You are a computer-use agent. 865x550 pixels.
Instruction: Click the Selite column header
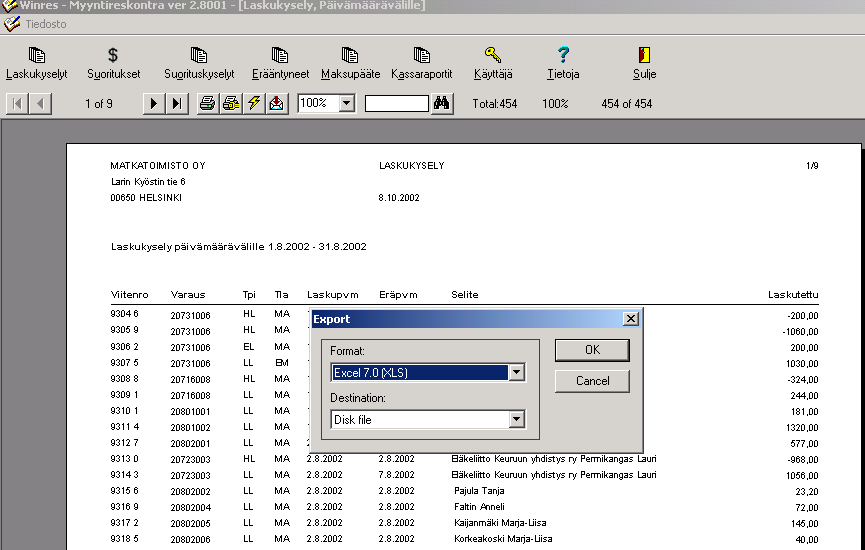(x=464, y=295)
